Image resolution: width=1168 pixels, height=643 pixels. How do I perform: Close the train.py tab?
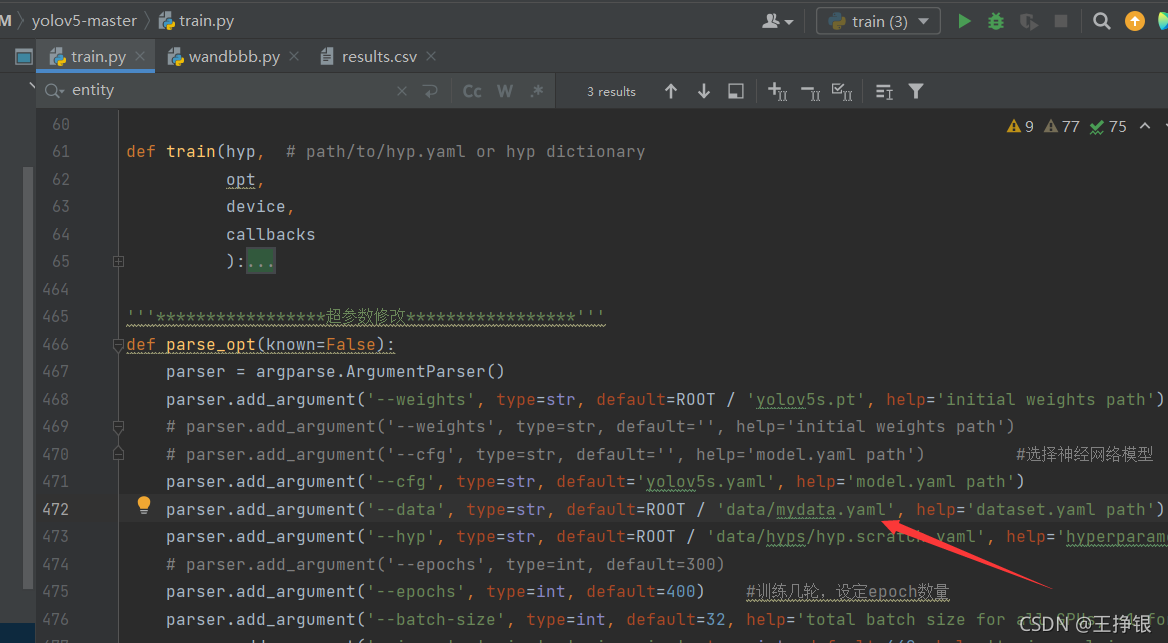click(140, 56)
